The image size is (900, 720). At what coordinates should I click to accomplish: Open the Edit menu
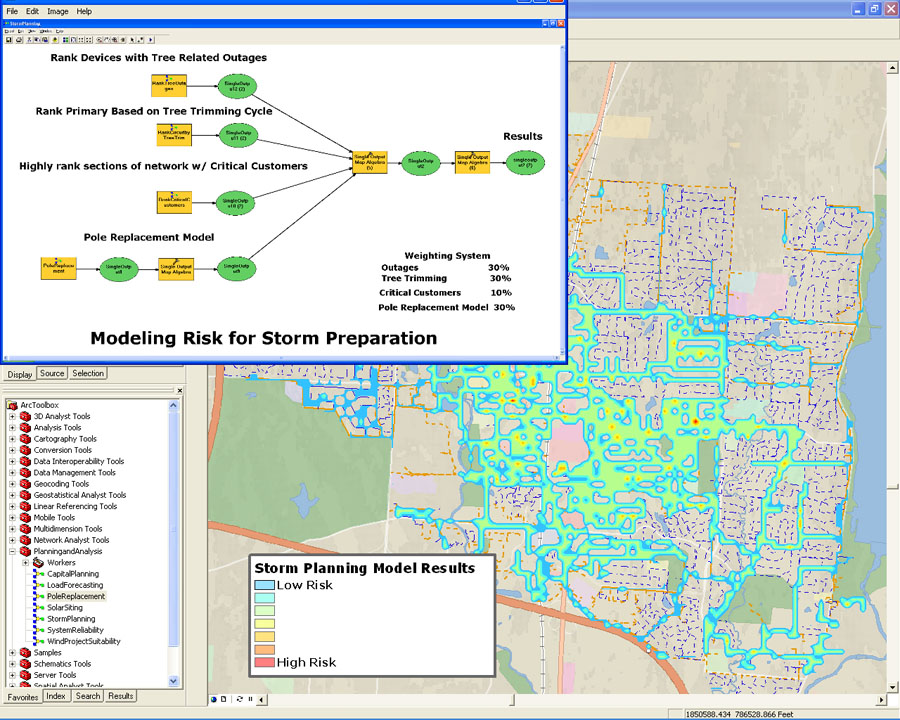(33, 11)
